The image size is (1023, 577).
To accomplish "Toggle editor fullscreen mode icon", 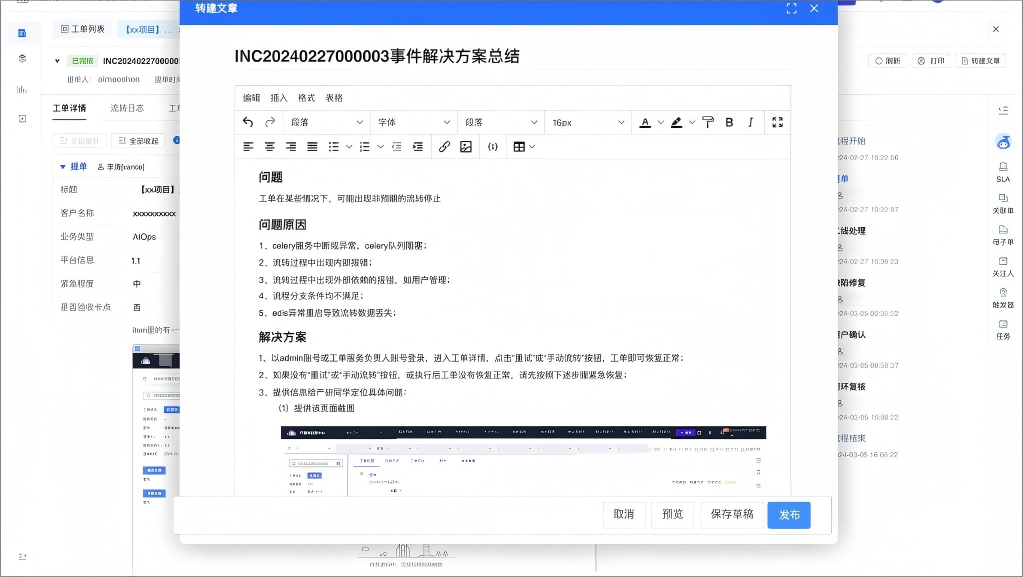I will [x=777, y=122].
